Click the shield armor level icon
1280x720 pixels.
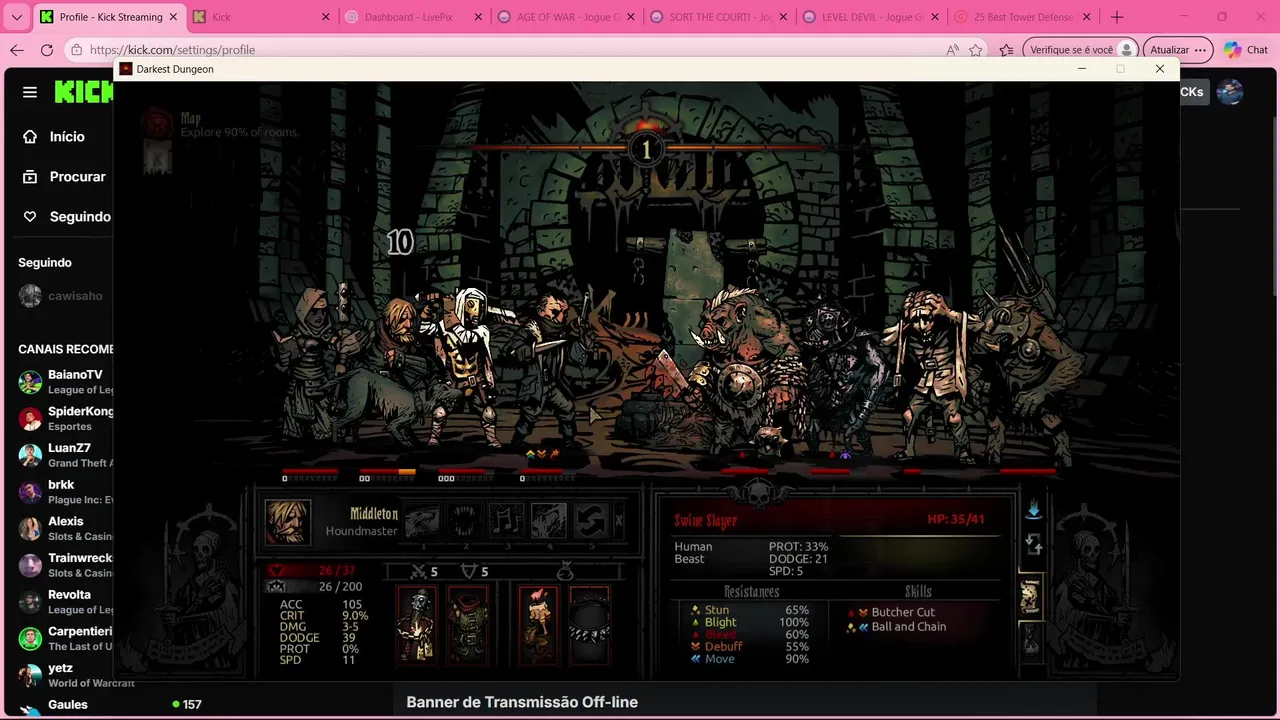[x=468, y=571]
